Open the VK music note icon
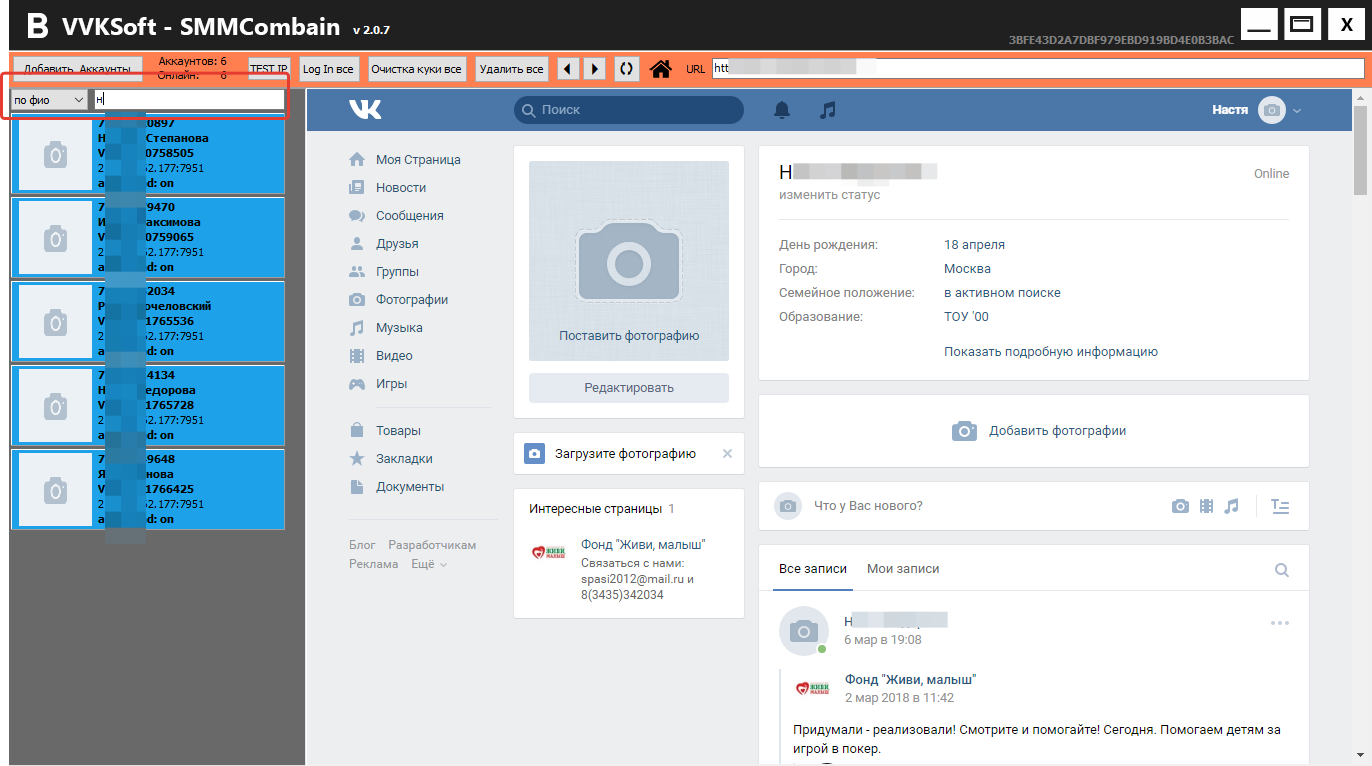The width and height of the screenshot is (1372, 766). pyautogui.click(x=827, y=110)
